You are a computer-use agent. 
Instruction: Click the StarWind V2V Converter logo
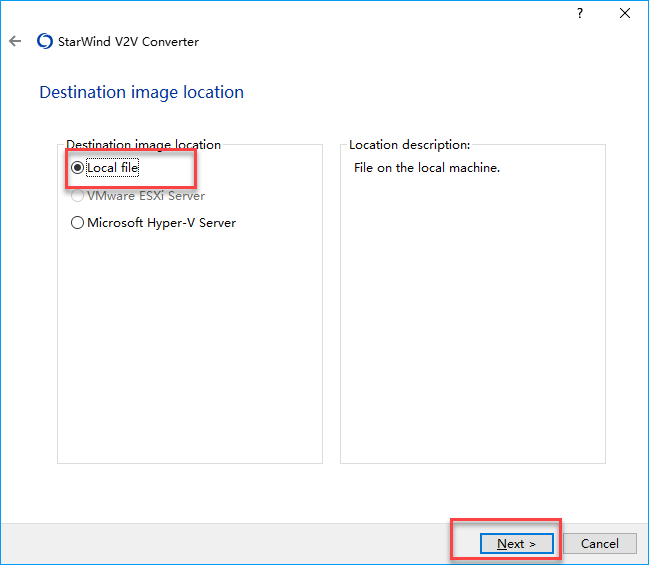point(45,41)
